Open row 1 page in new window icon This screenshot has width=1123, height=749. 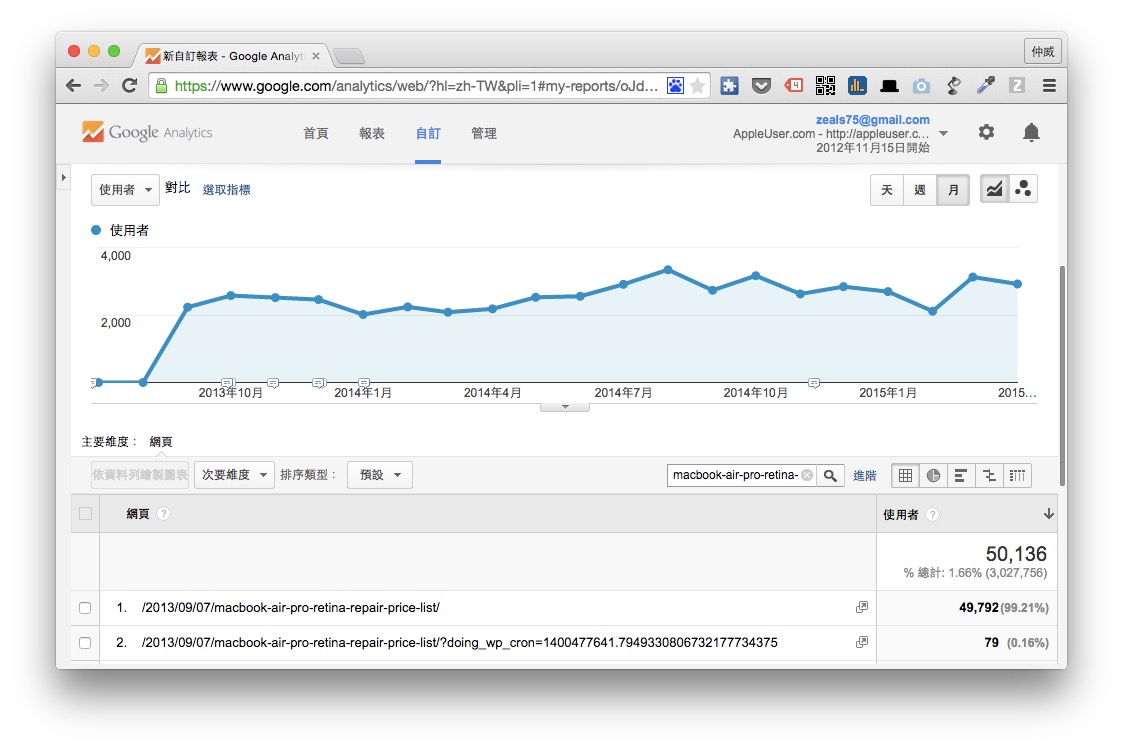[861, 607]
